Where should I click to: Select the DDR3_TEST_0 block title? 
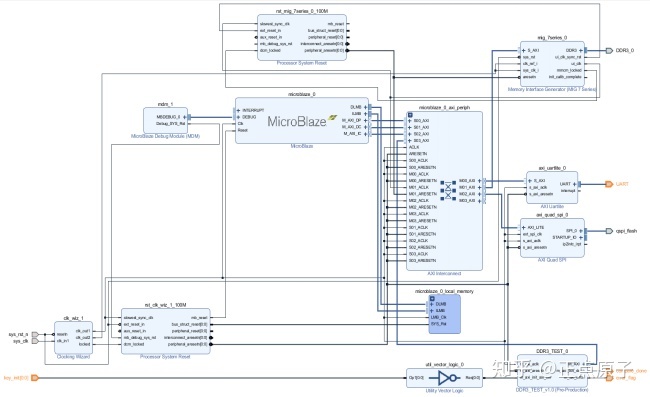tap(552, 351)
